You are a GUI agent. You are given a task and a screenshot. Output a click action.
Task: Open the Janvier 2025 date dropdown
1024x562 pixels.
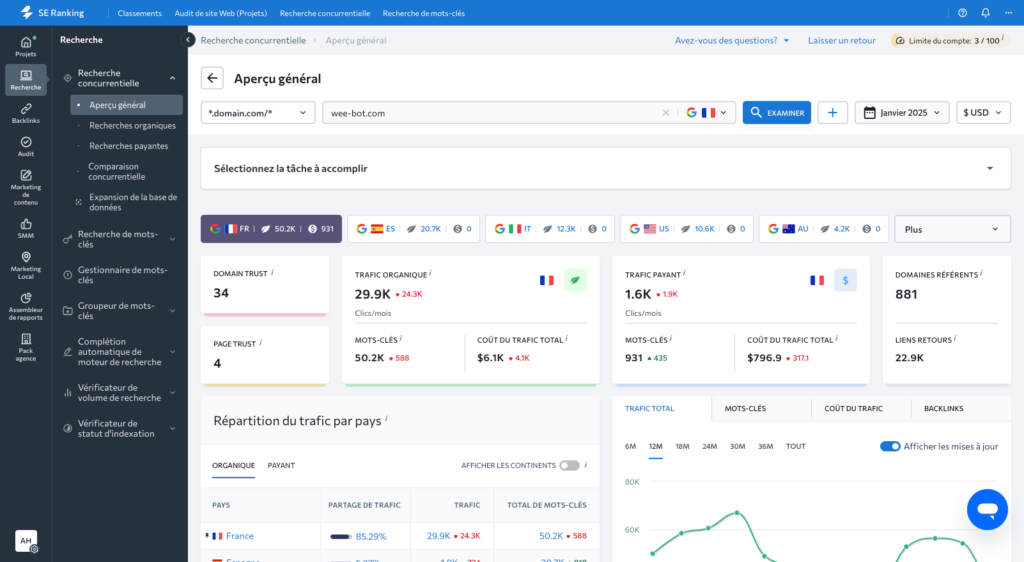[902, 112]
